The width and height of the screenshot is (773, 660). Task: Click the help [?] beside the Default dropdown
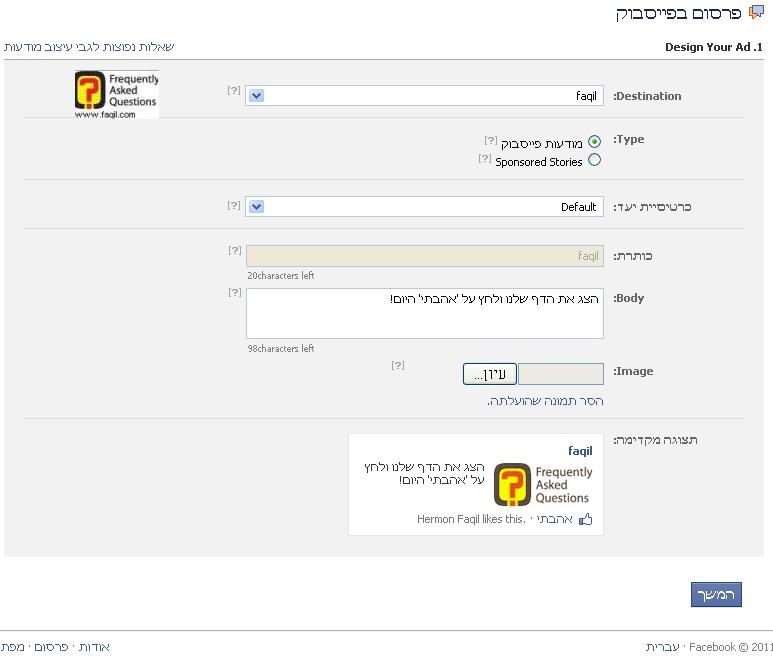point(234,205)
